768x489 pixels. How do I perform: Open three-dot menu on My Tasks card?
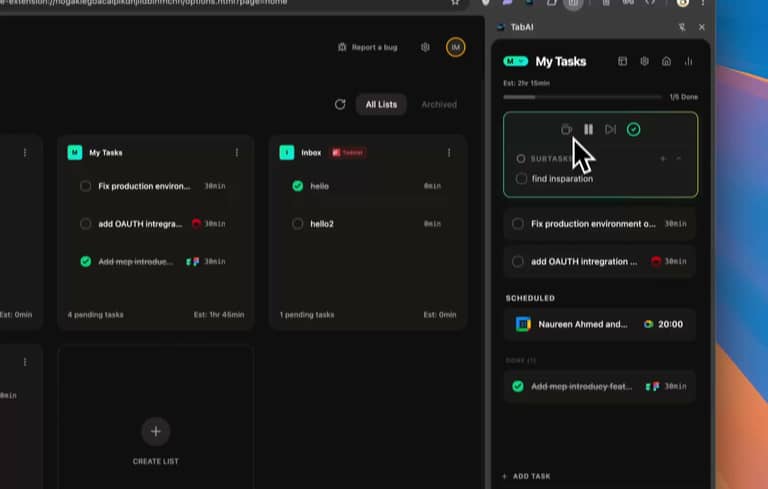tap(237, 152)
